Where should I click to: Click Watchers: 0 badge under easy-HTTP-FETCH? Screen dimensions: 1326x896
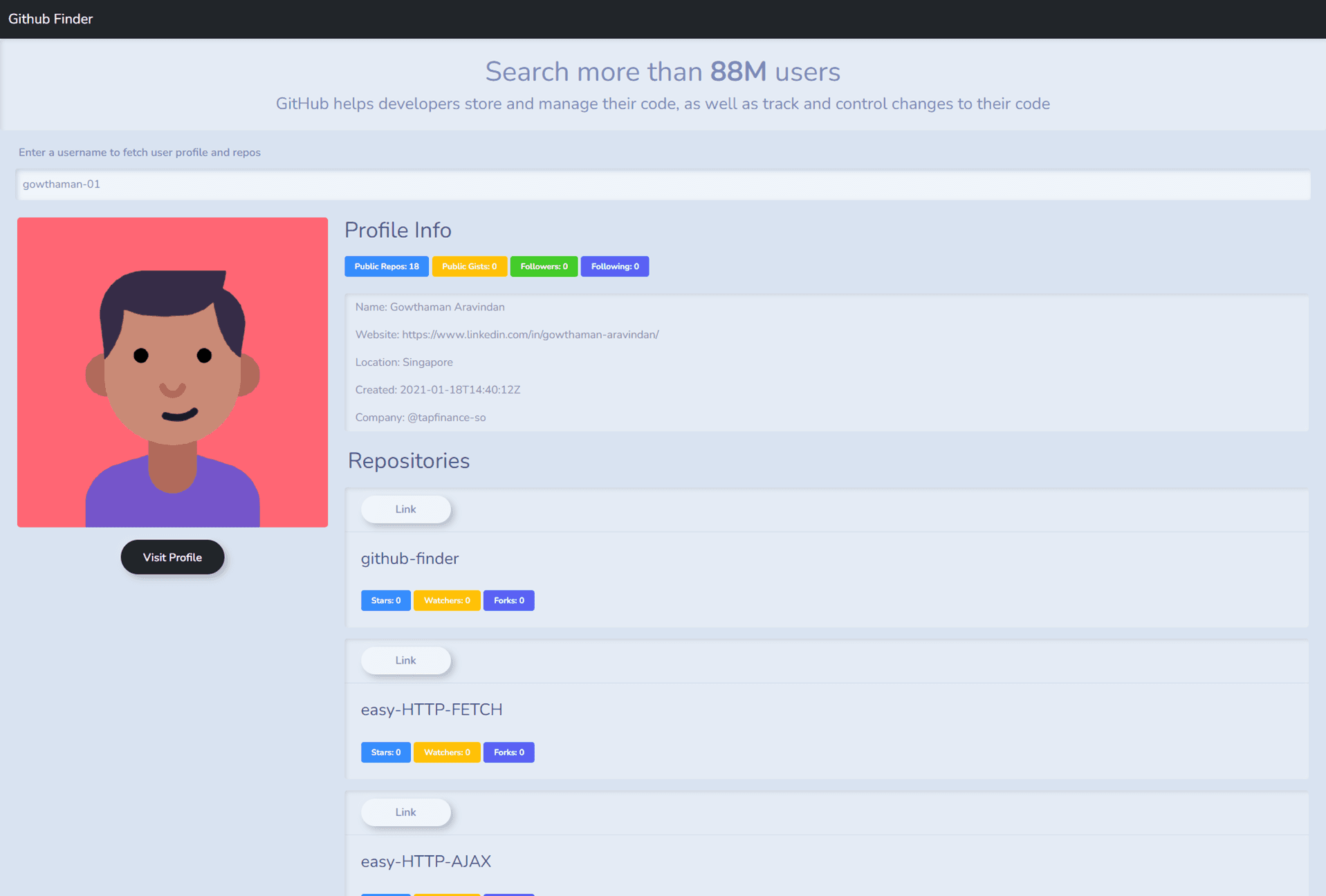coord(447,752)
